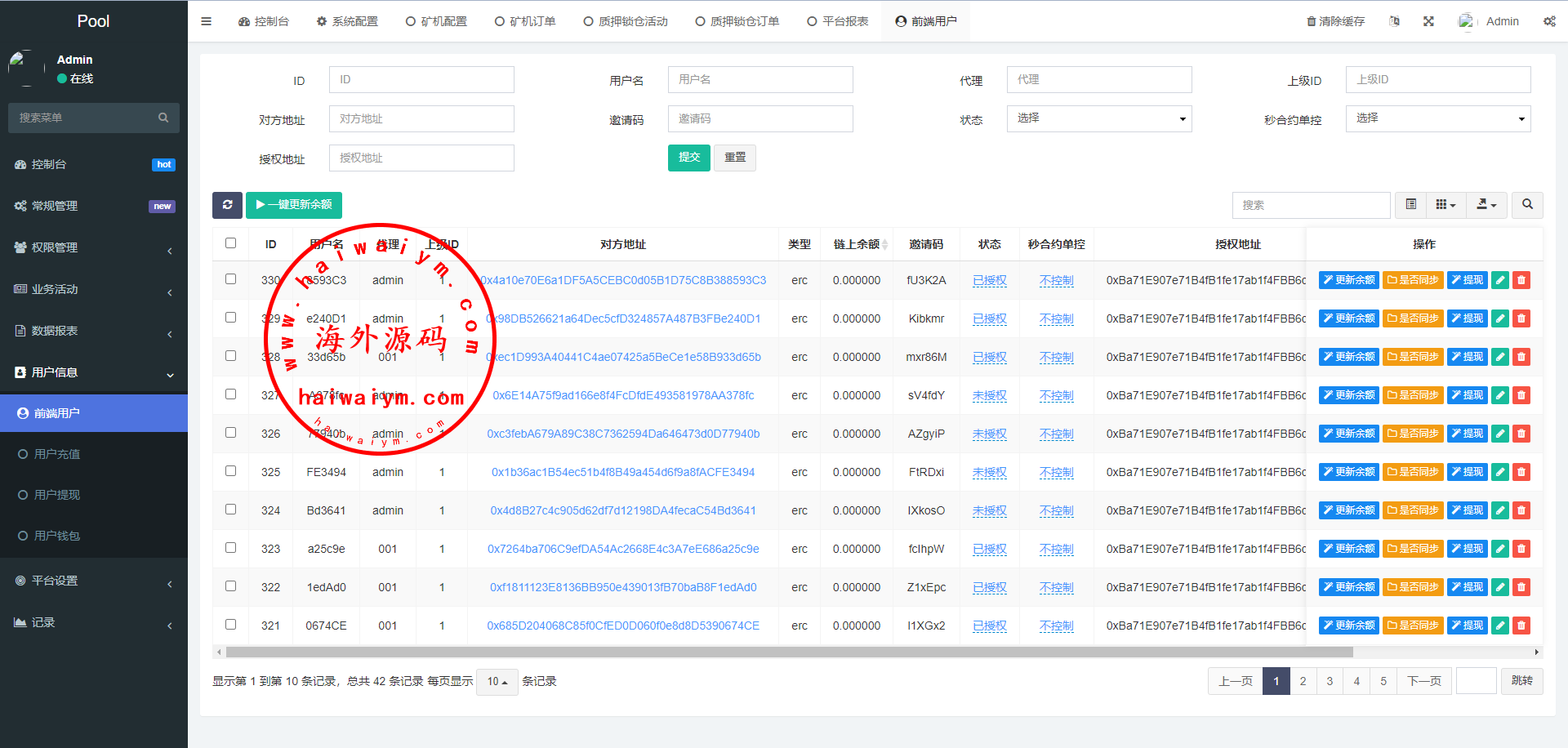
Task: Check the select-all checkbox in table header
Action: [x=231, y=243]
